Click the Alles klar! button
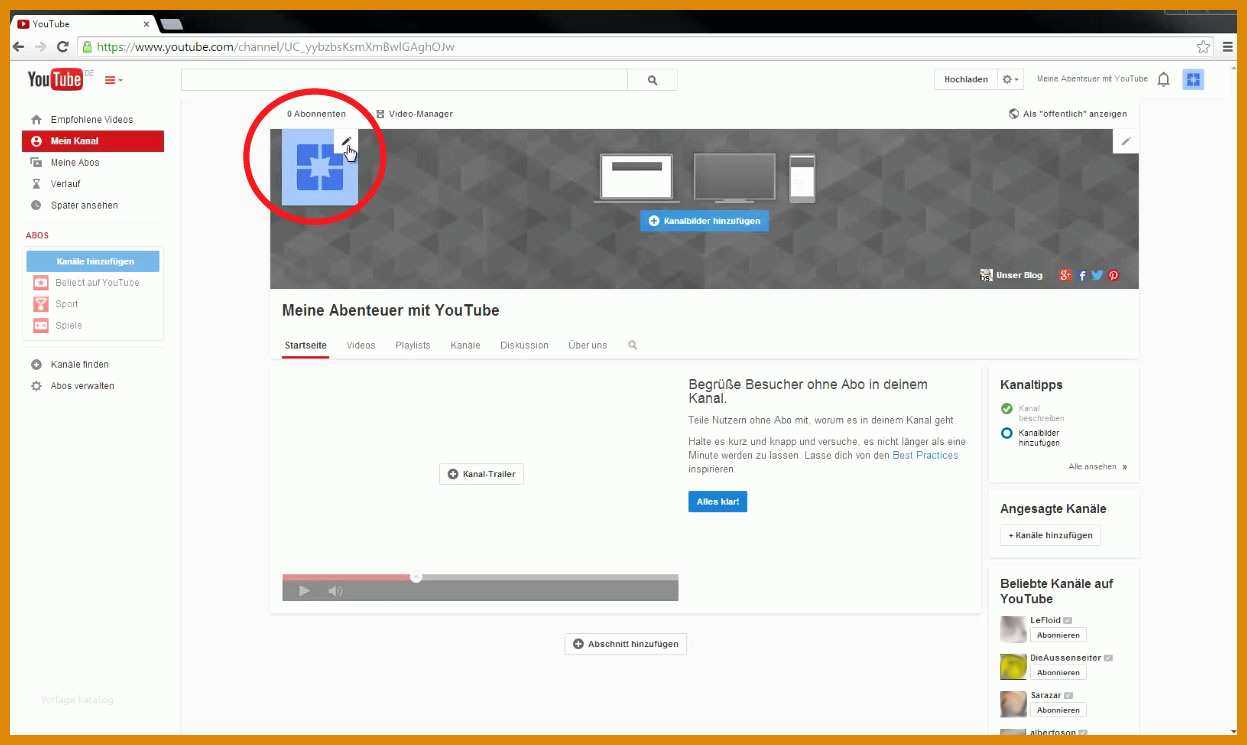The width and height of the screenshot is (1247, 745). [x=717, y=501]
